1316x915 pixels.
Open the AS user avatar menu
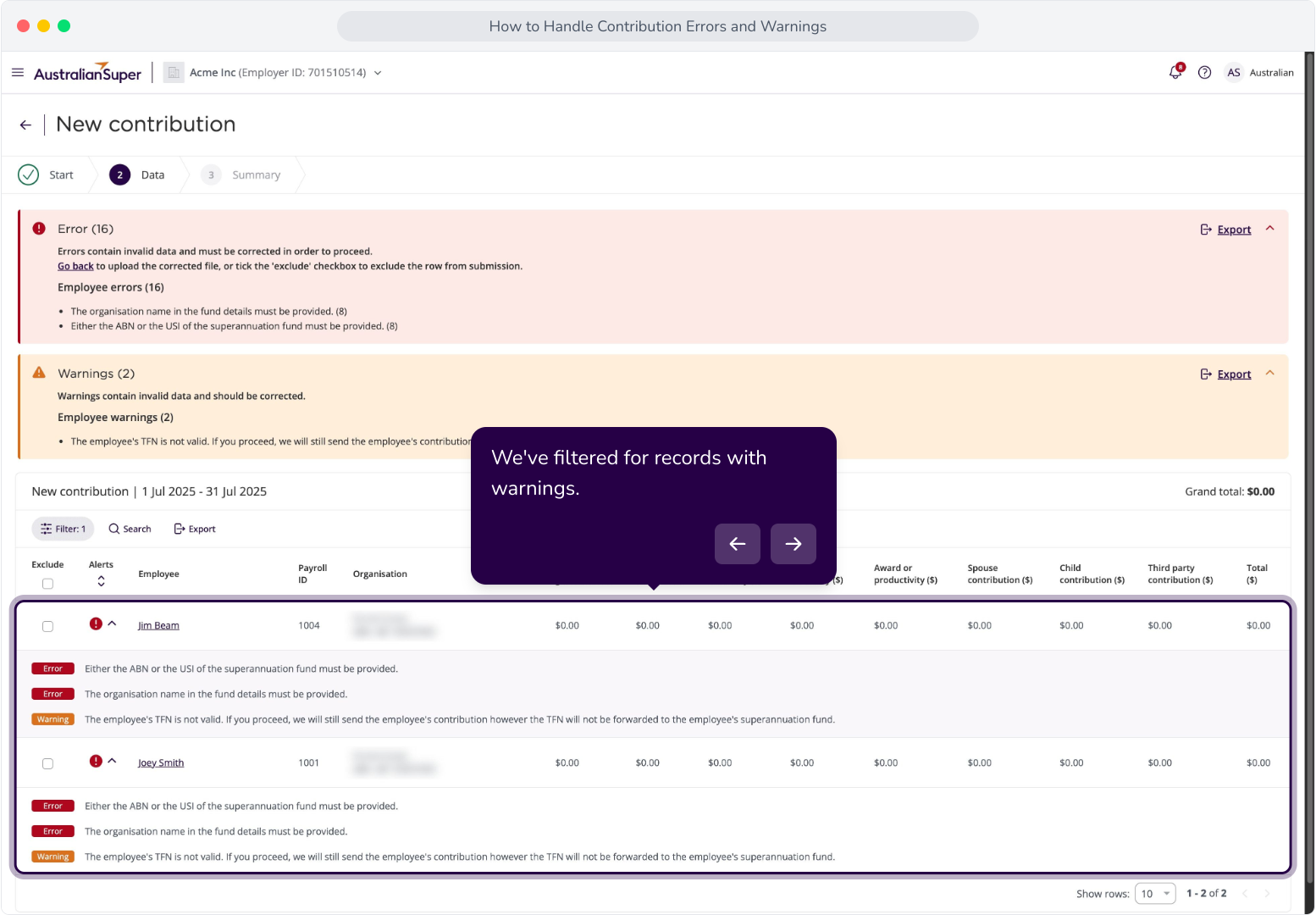(1234, 73)
